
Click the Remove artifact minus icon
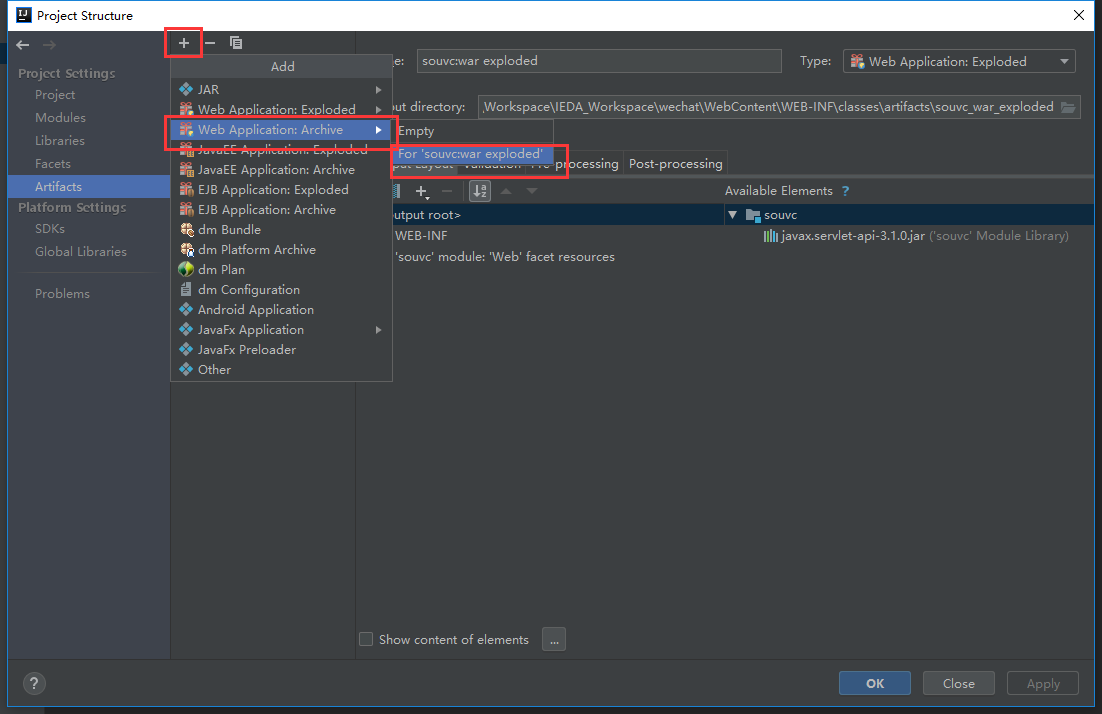(209, 43)
